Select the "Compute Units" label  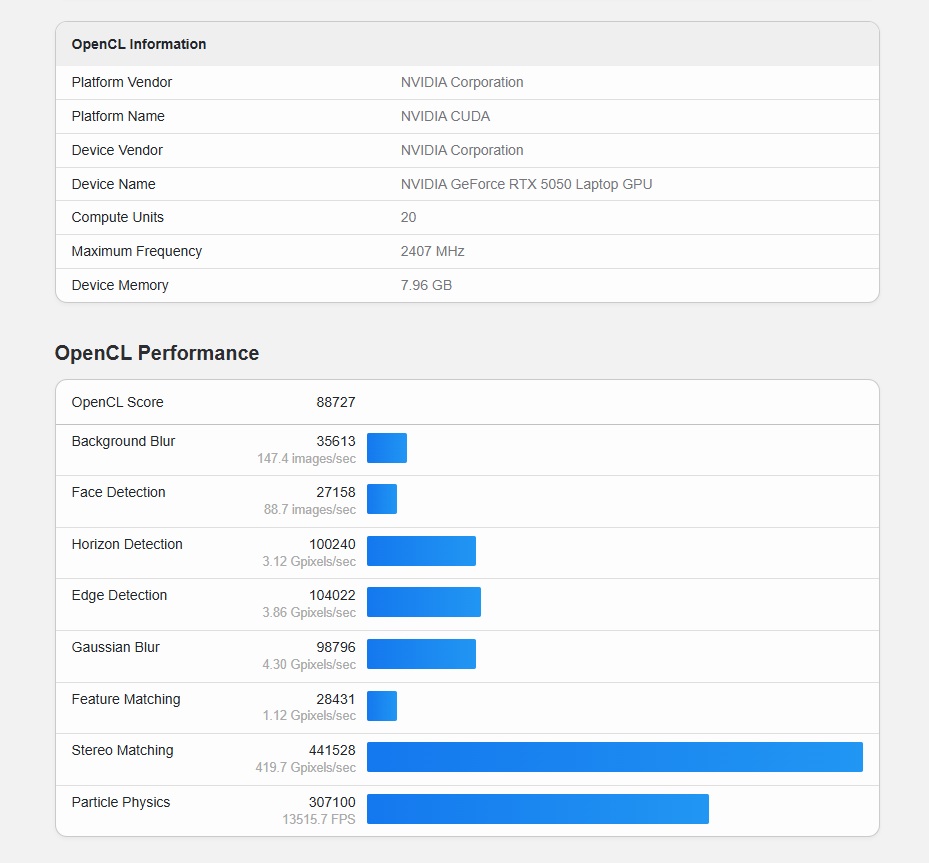coord(117,217)
